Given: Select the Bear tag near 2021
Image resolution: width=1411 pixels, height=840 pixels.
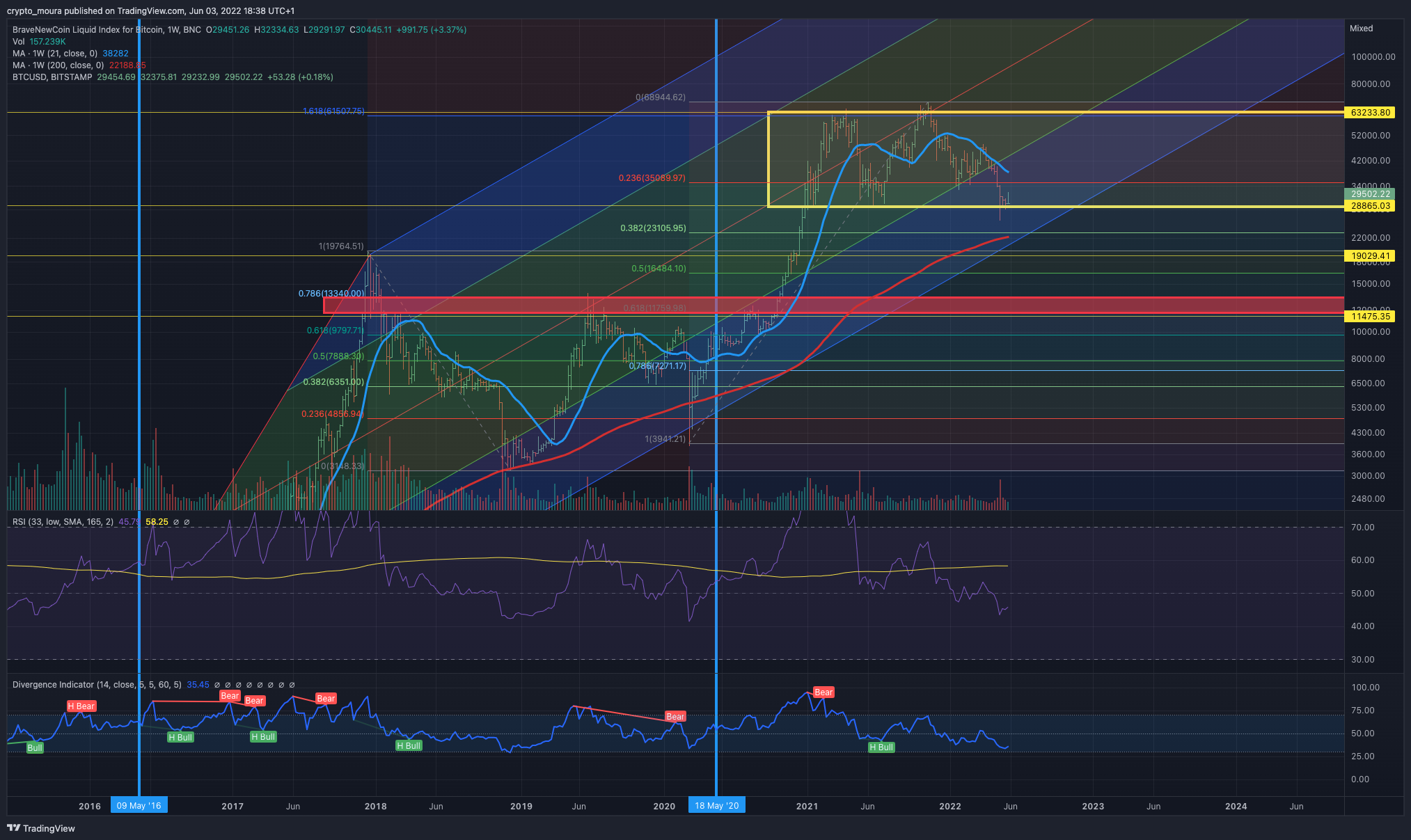Looking at the screenshot, I should (823, 692).
